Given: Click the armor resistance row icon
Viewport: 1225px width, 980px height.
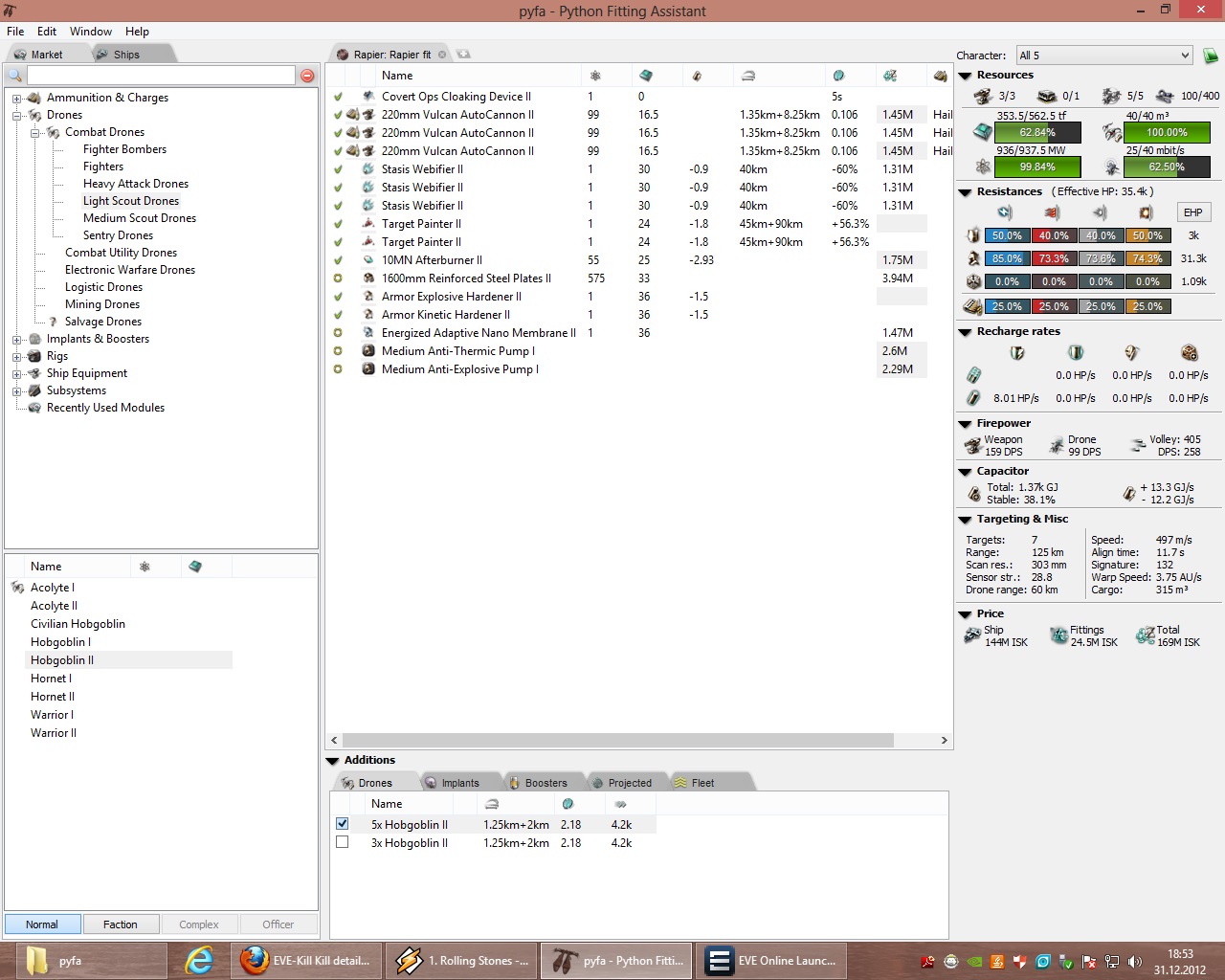Looking at the screenshot, I should pos(973,258).
